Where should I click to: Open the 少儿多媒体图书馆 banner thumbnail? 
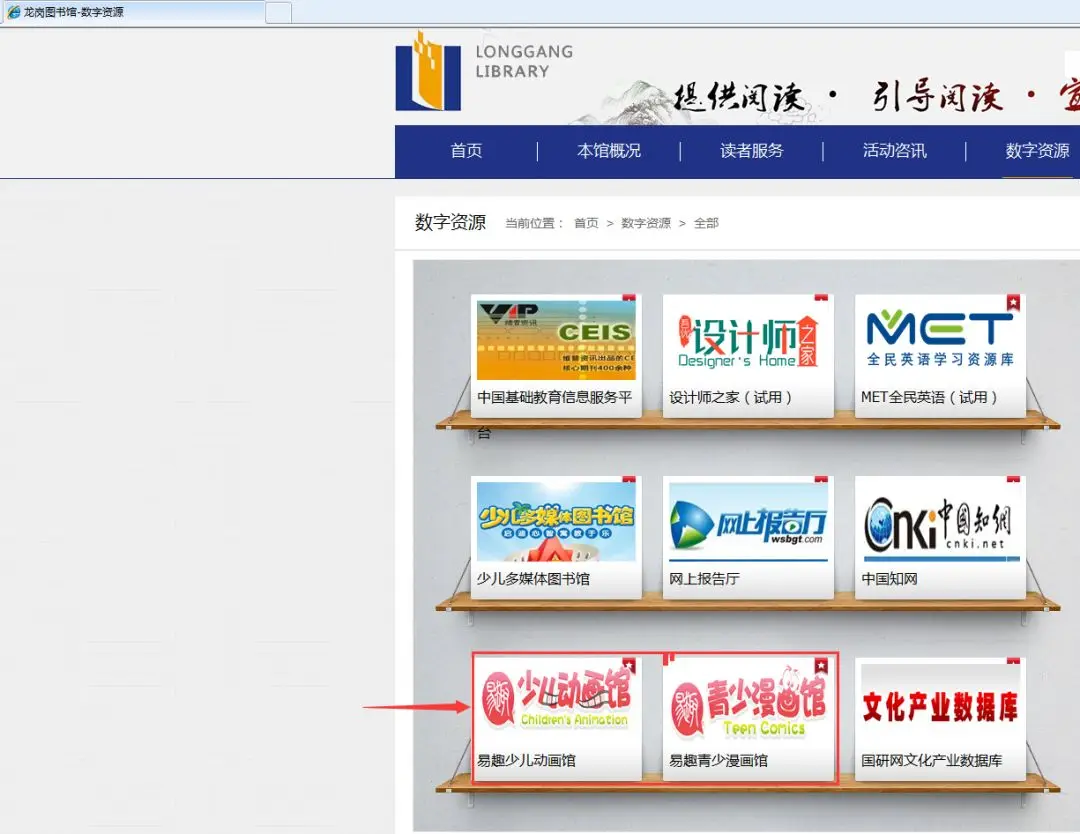pos(556,522)
